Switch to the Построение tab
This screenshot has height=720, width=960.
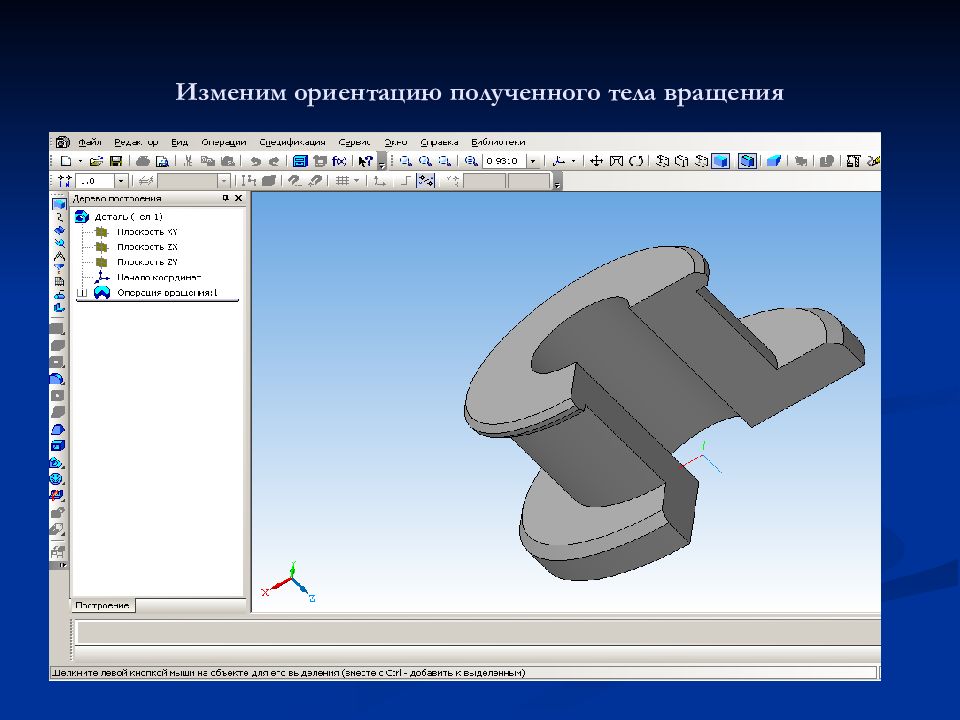(x=102, y=606)
